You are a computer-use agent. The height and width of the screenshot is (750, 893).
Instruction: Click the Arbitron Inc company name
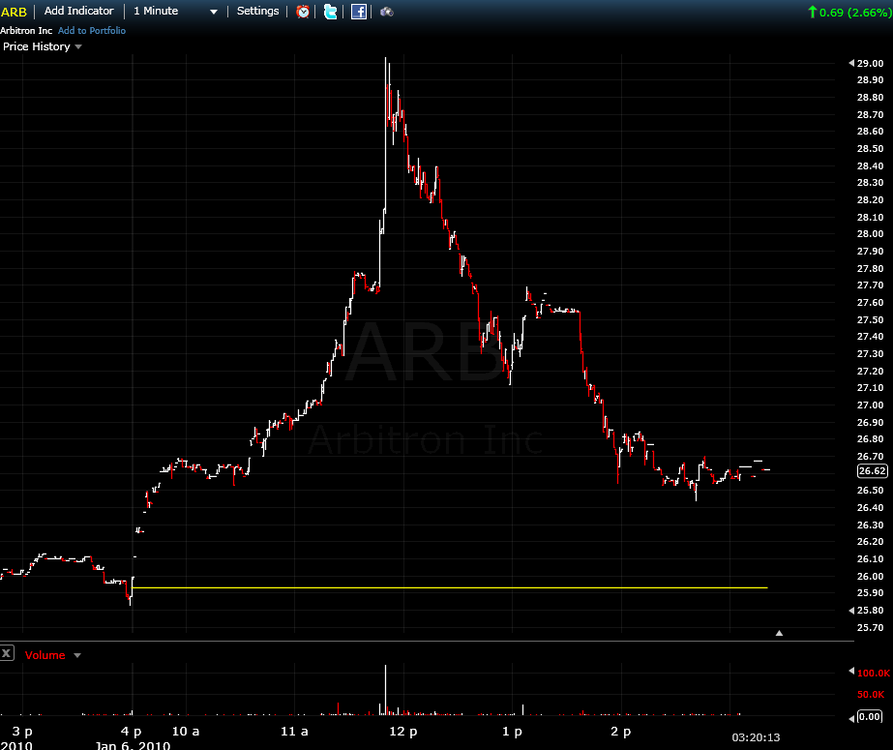(x=26, y=31)
